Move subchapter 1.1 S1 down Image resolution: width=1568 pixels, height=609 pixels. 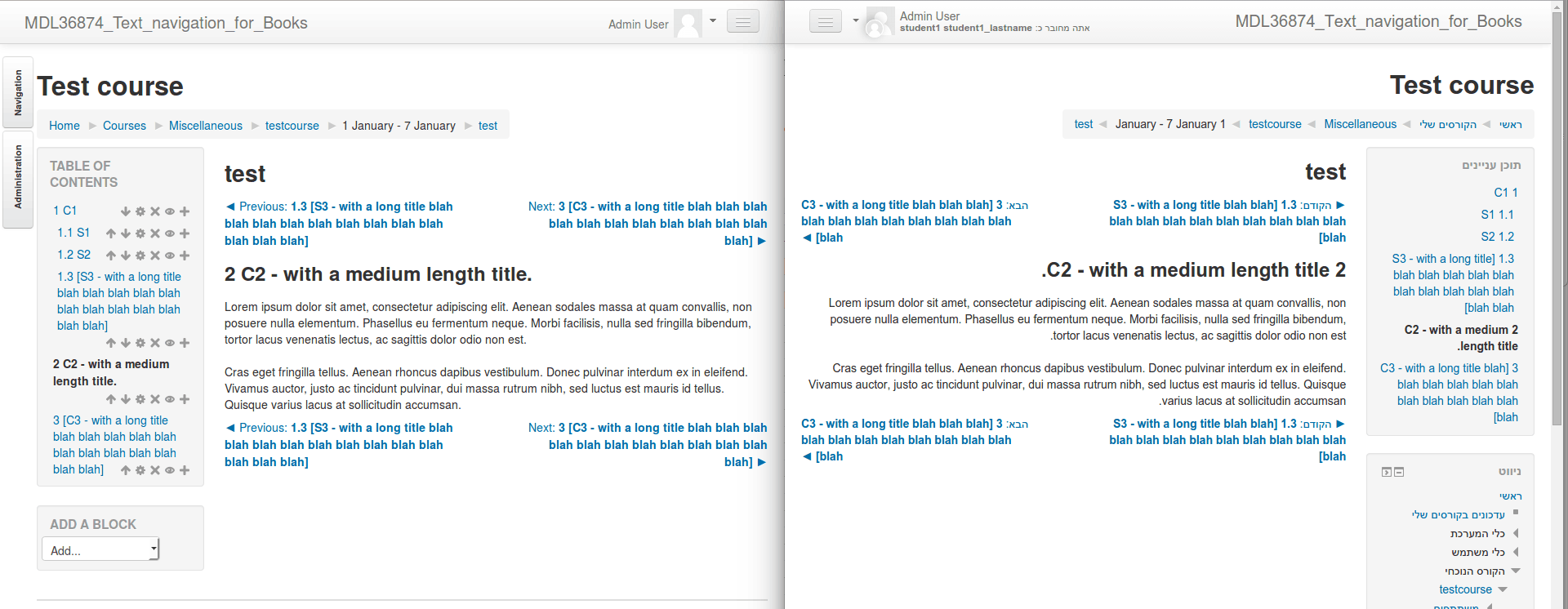[126, 233]
